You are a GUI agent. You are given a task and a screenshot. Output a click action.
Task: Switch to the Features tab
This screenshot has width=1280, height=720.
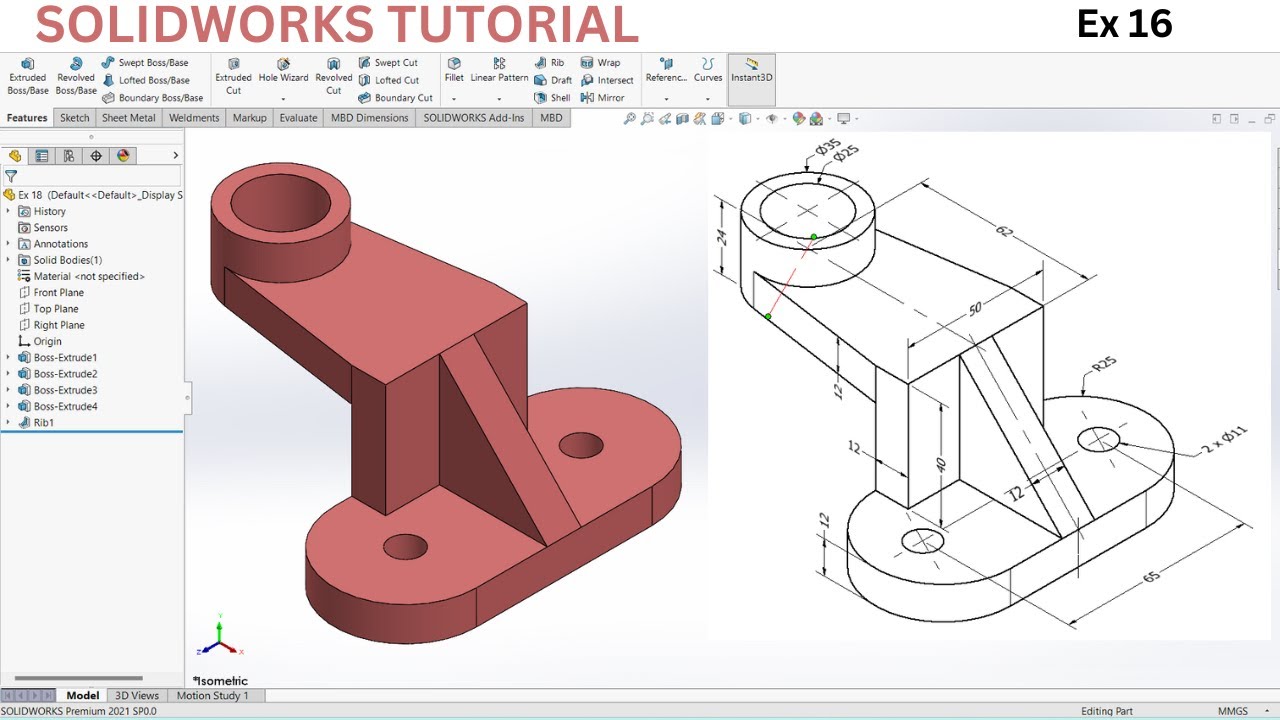[27, 118]
